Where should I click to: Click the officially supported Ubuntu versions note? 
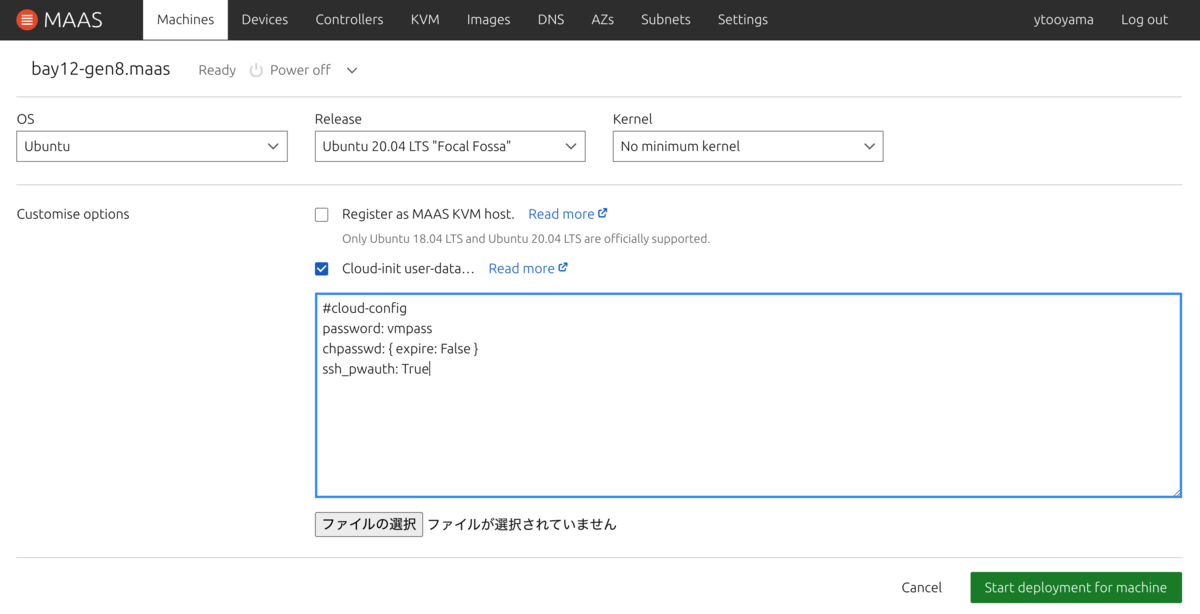(526, 239)
